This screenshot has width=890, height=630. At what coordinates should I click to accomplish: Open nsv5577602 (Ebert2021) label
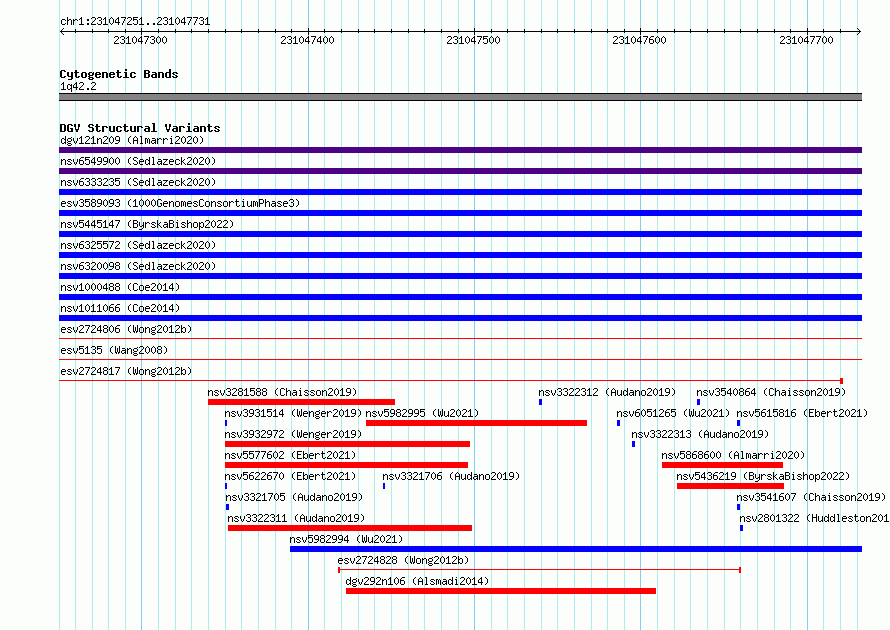[290, 455]
